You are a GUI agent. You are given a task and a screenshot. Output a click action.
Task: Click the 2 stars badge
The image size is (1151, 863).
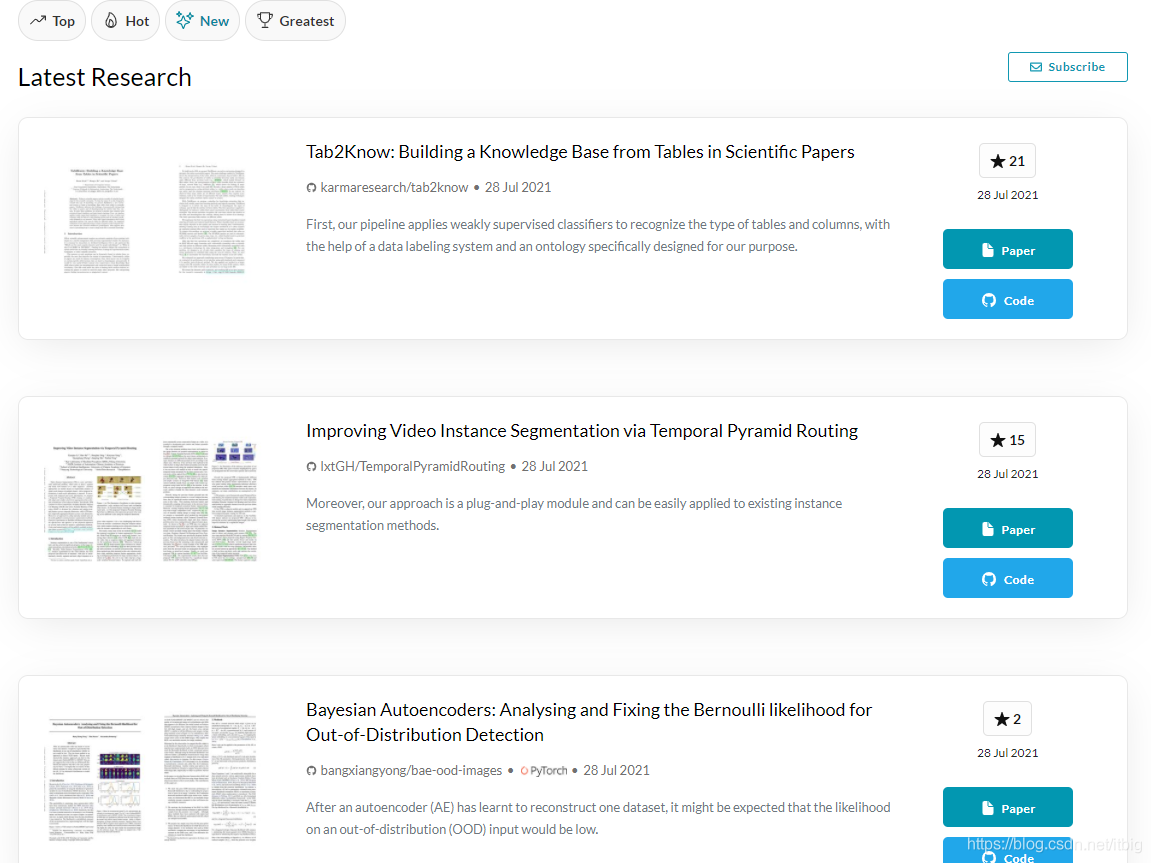click(1007, 718)
